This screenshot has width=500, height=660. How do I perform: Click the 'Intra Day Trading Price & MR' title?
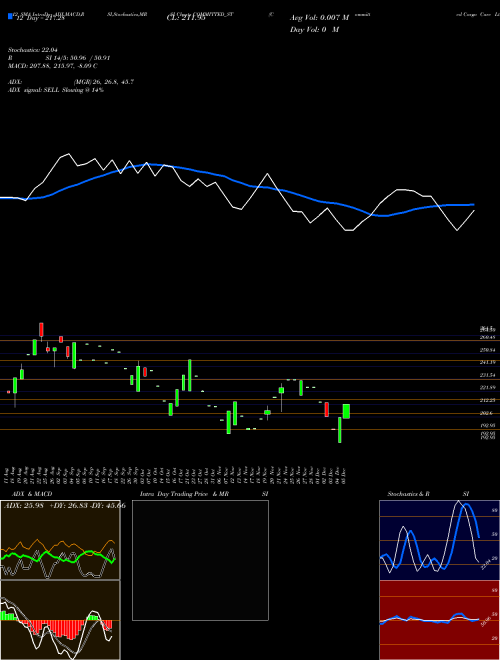[x=184, y=494]
